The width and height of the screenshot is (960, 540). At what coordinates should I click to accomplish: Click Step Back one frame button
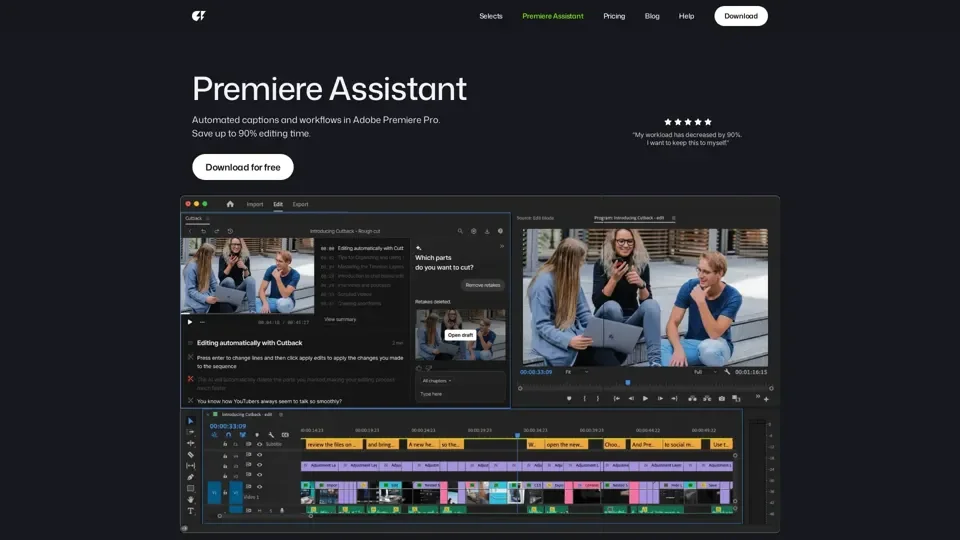click(631, 399)
